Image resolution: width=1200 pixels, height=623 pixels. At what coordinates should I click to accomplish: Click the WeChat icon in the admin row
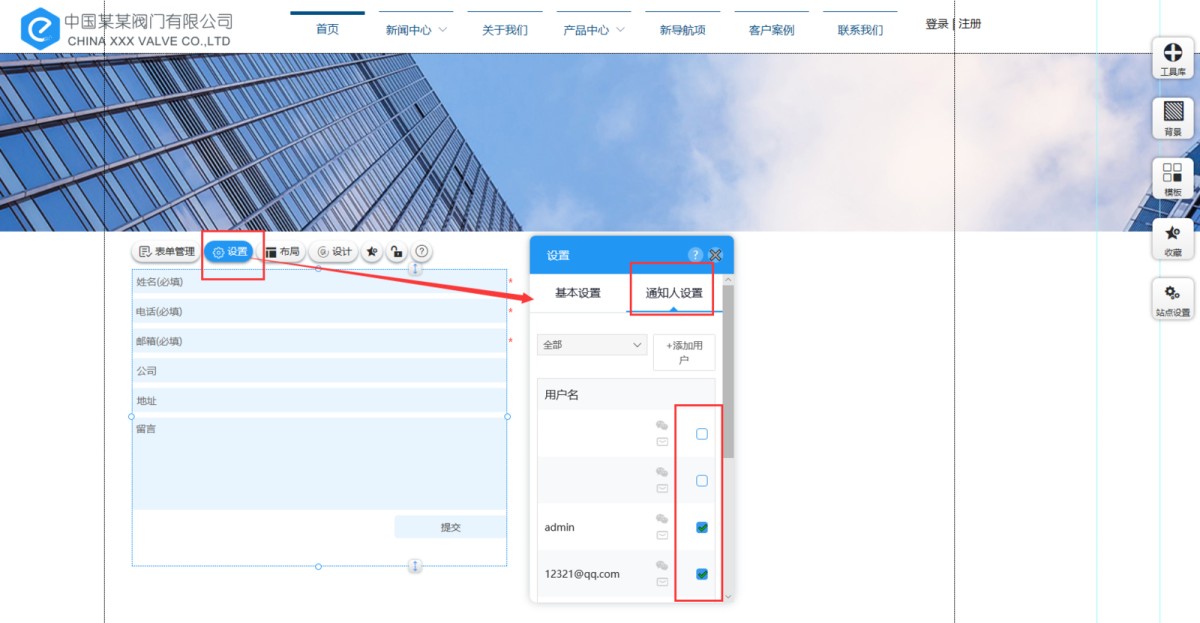point(662,519)
